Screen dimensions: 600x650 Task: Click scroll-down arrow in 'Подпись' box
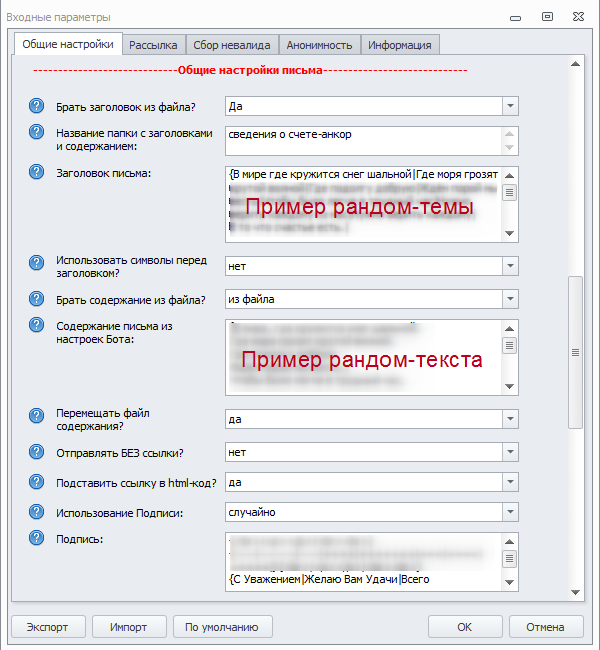coord(510,582)
